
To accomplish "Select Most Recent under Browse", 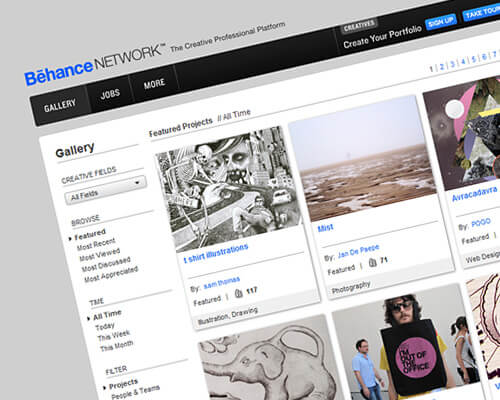I will pos(96,243).
